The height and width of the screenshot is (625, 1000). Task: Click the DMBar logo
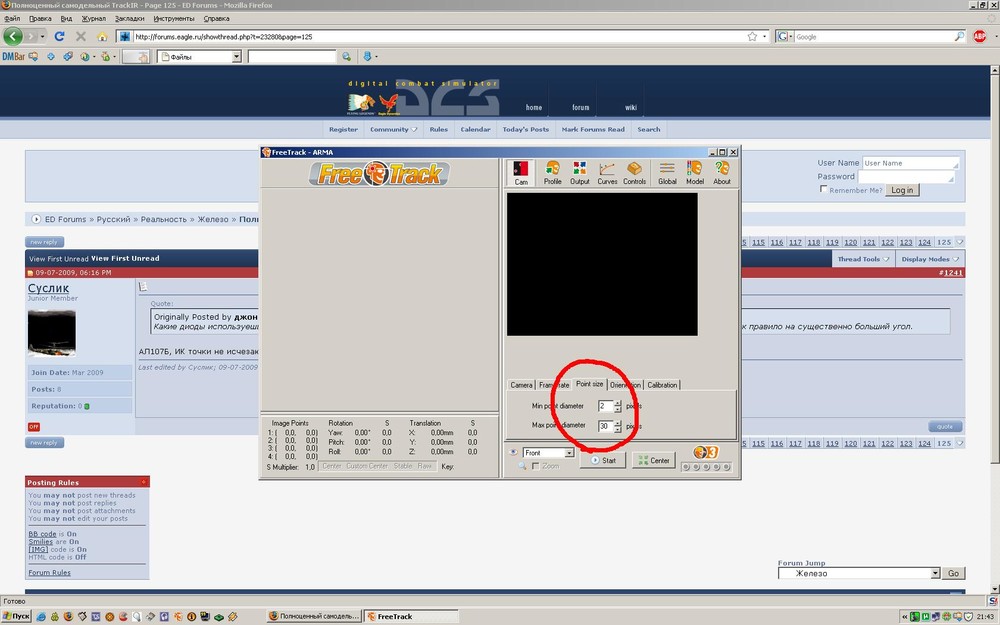click(x=13, y=57)
